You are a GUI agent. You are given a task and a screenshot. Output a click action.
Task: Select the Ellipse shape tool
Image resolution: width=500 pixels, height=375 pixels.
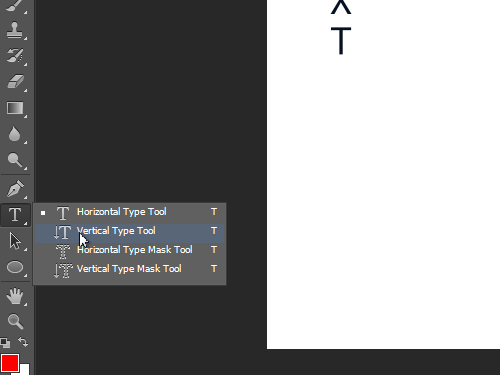(x=15, y=267)
